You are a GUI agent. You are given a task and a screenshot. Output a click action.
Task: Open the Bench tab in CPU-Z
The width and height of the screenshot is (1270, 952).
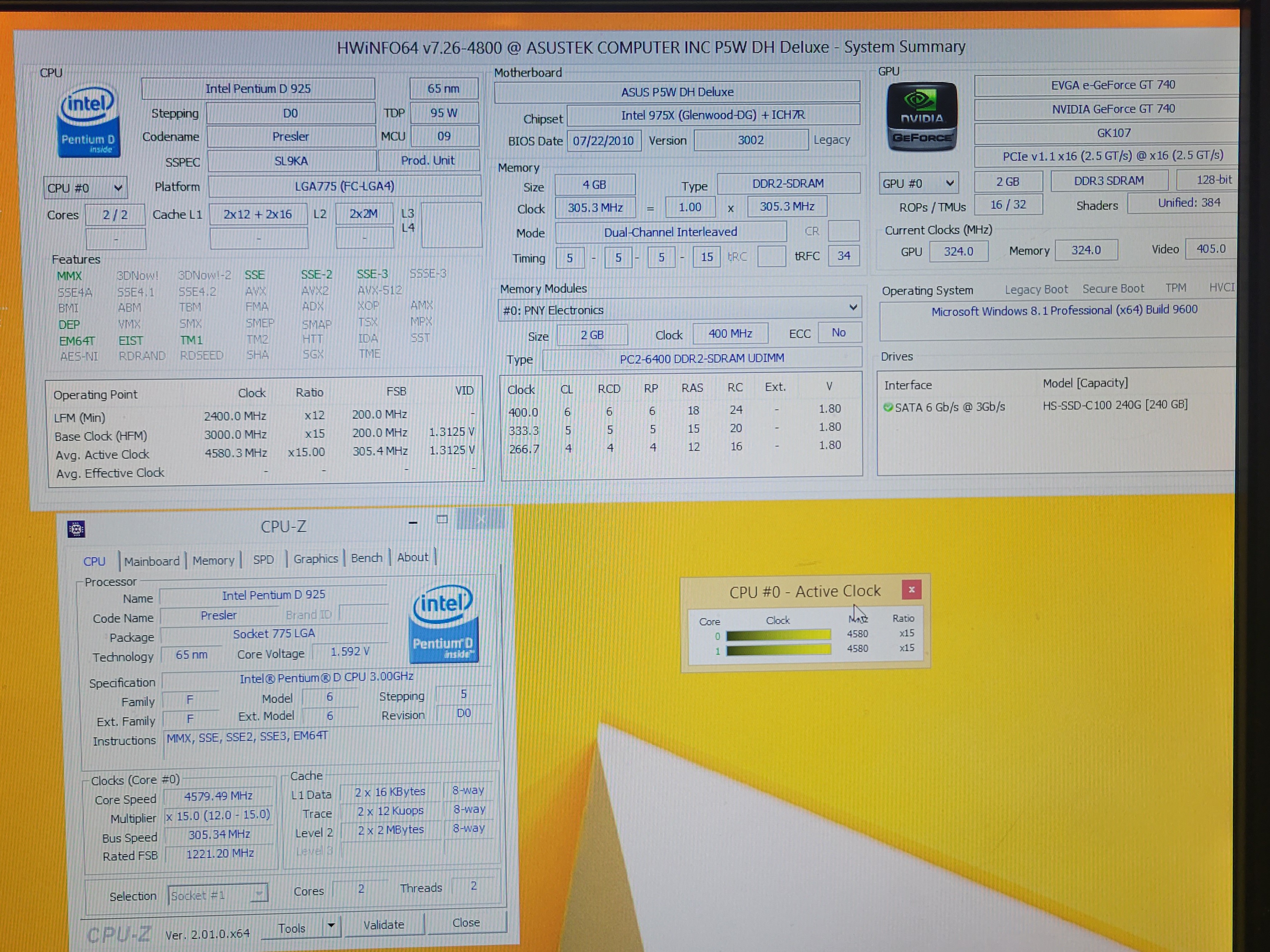366,557
